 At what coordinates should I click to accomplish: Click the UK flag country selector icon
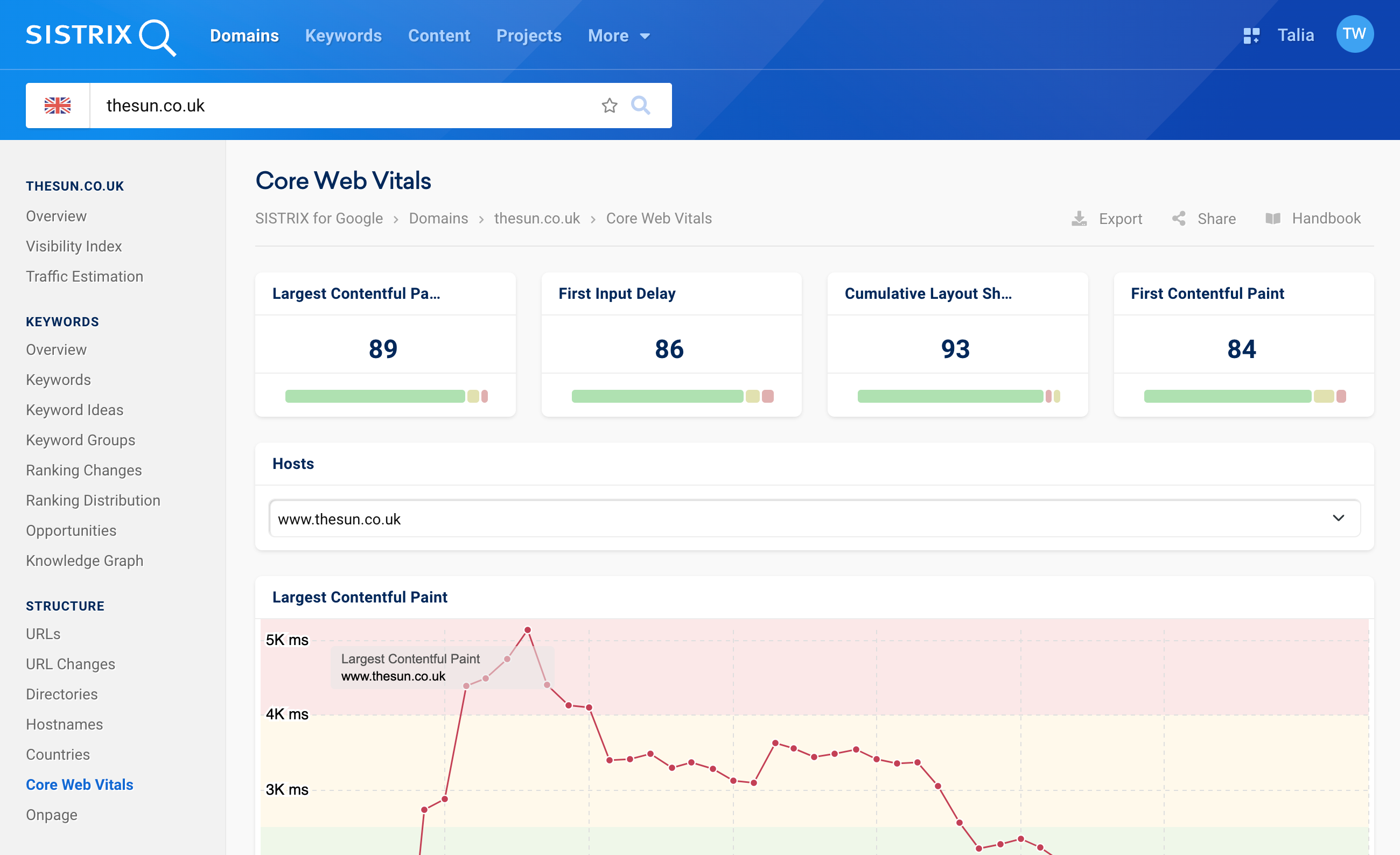point(57,105)
